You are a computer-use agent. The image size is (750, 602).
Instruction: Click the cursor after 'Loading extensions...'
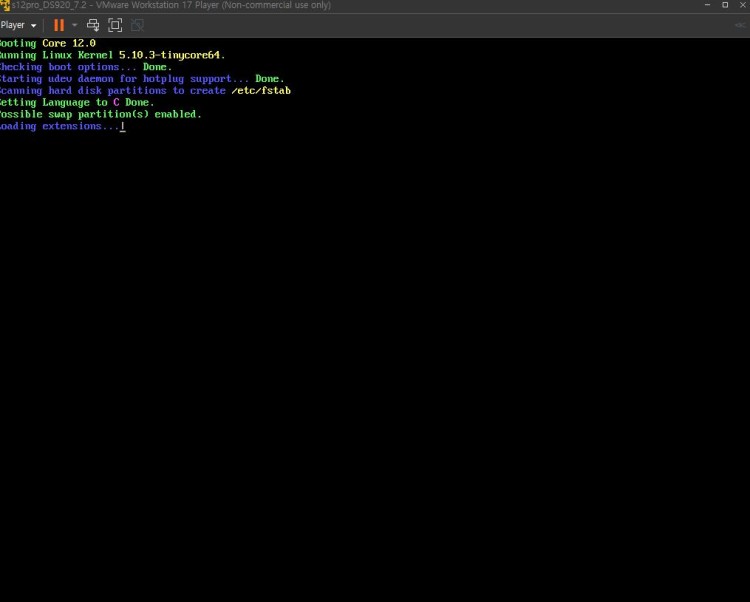(x=122, y=127)
